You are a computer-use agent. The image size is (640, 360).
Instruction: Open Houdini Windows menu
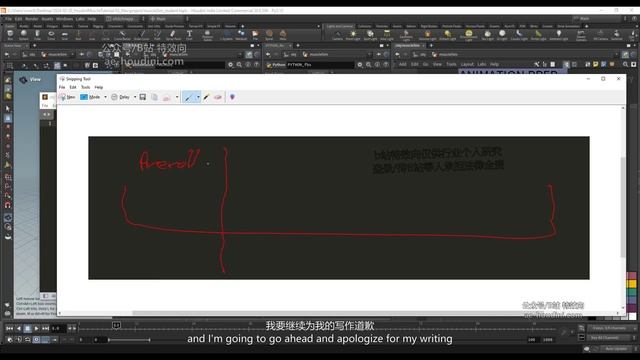click(x=64, y=19)
